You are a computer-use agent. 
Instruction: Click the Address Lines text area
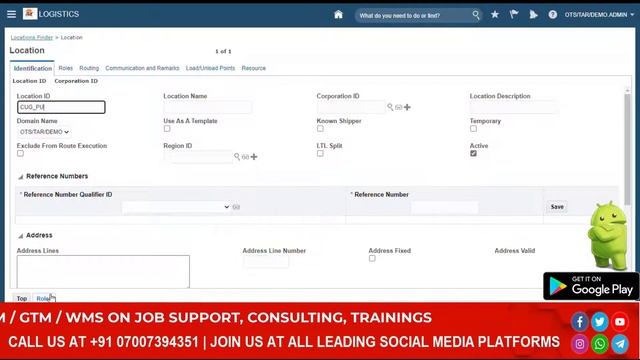coord(103,271)
